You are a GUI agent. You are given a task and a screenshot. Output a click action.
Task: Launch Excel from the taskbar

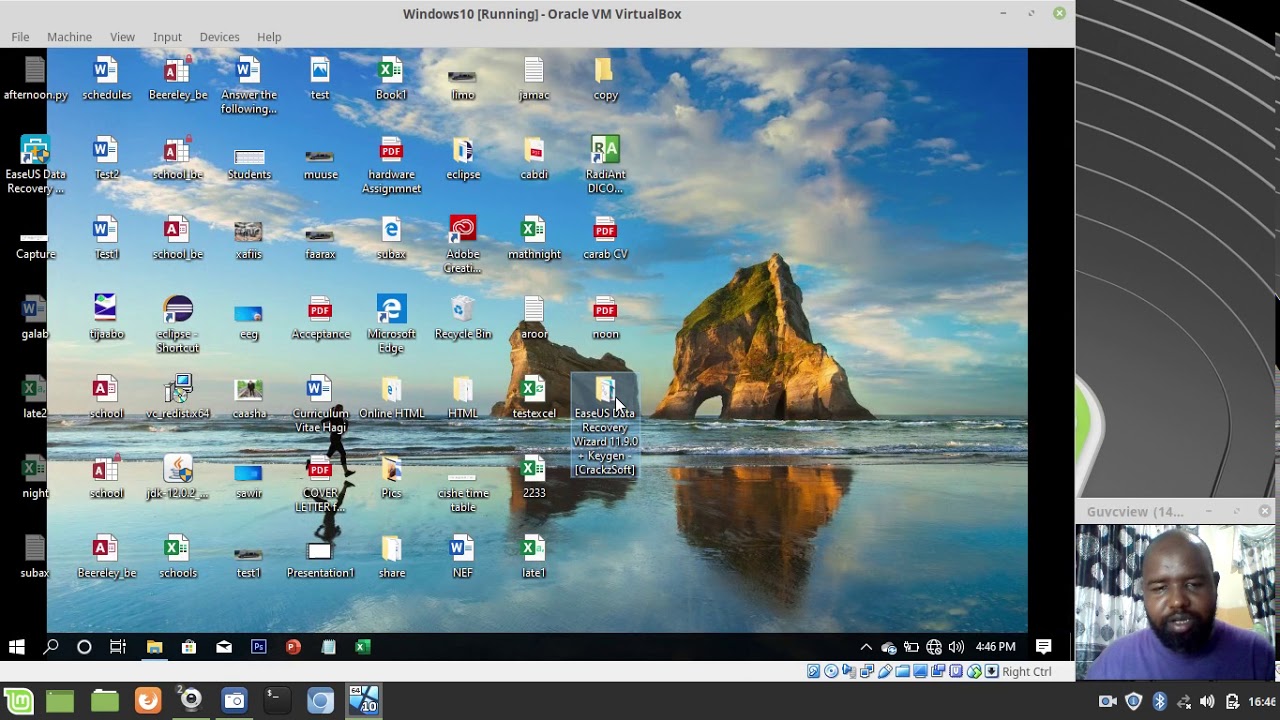click(363, 647)
